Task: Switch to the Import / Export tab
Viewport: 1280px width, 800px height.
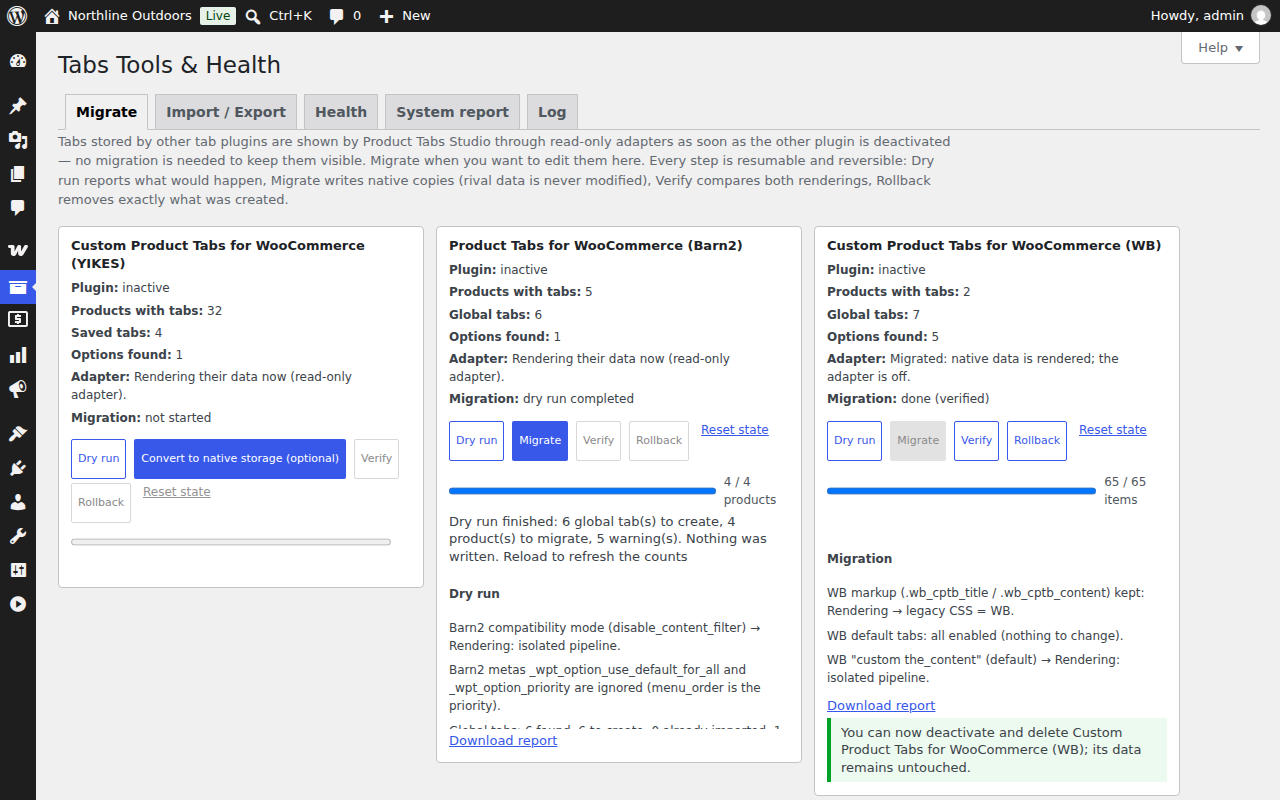Action: 226,112
